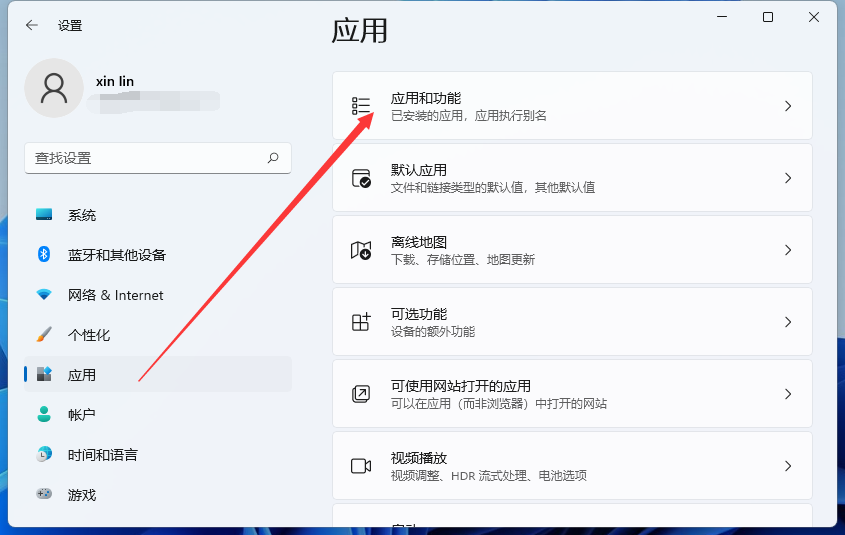845x535 pixels.
Task: Open the 系统 section in sidebar
Action: pyautogui.click(x=82, y=215)
